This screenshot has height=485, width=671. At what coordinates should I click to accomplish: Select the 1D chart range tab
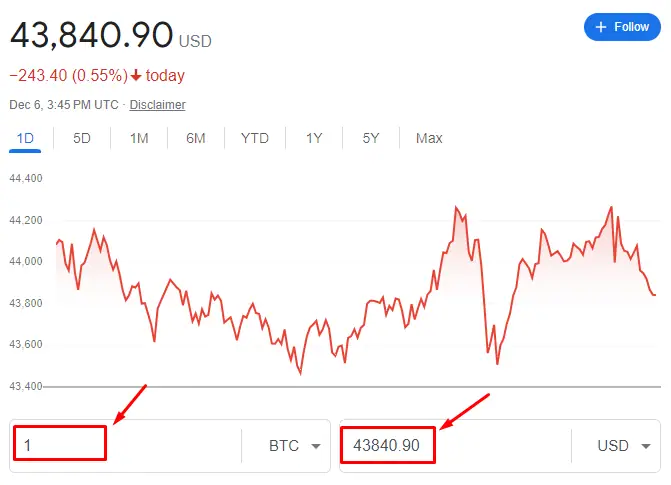click(24, 138)
